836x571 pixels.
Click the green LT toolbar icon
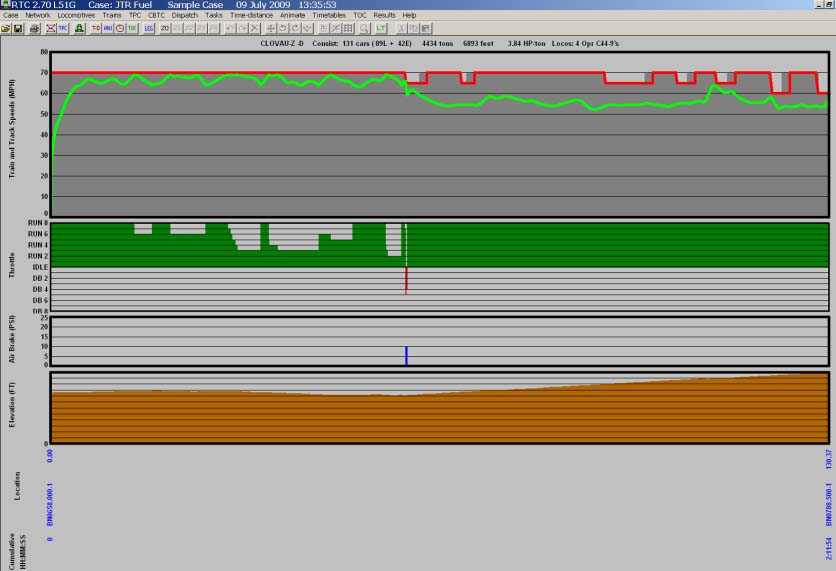(381, 29)
